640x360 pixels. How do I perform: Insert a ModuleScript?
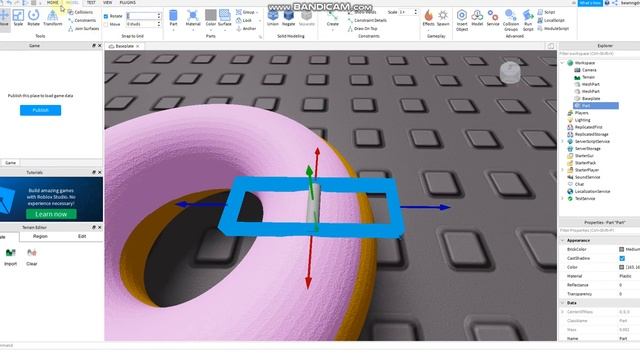pos(553,29)
